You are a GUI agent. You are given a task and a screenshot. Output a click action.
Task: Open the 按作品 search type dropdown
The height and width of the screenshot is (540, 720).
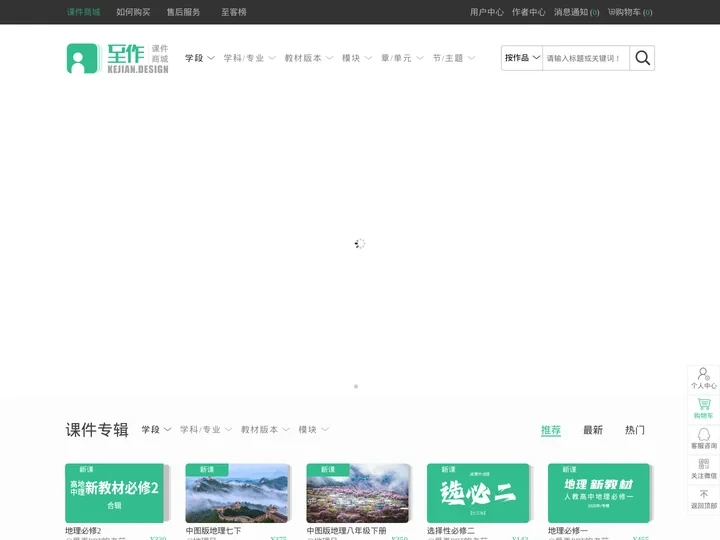[522, 58]
